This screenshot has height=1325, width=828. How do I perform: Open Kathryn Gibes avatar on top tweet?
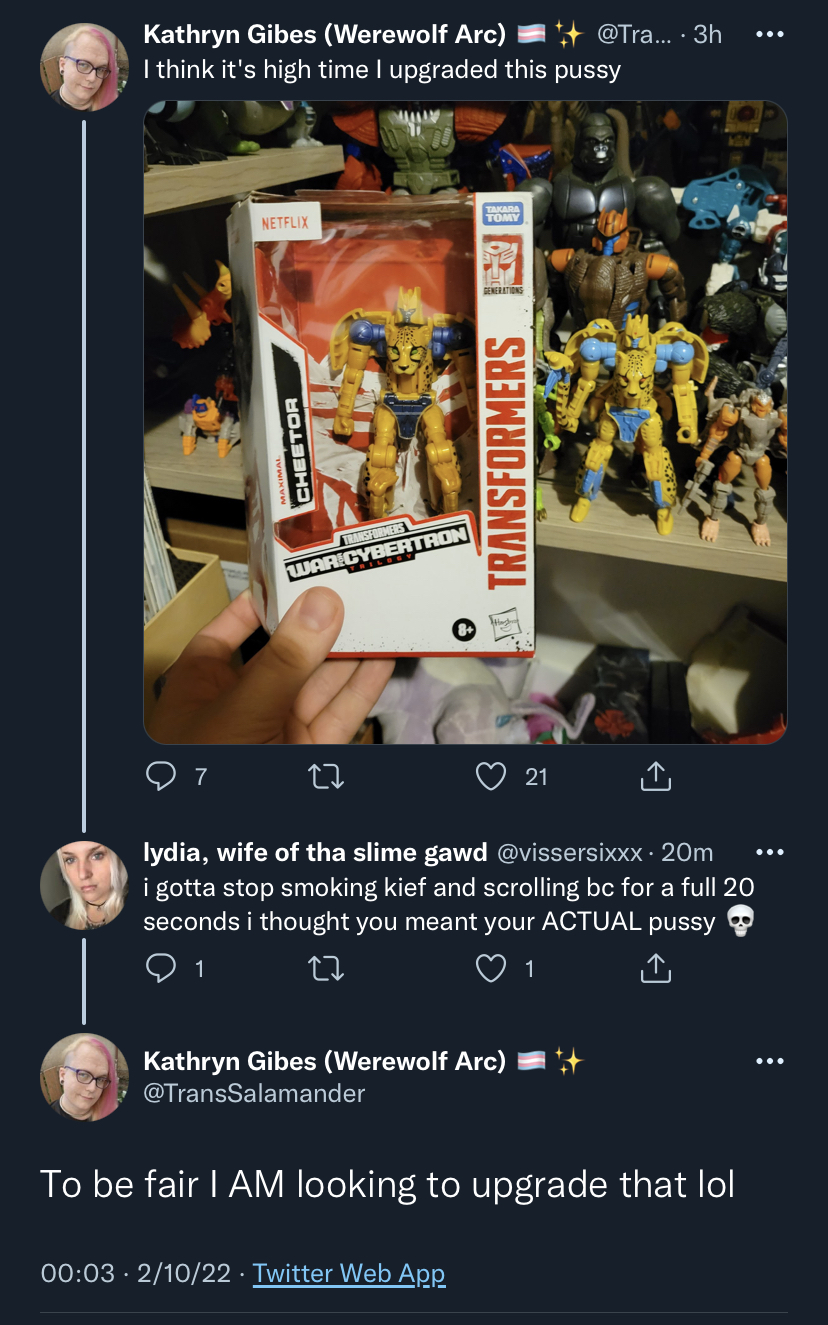coord(84,67)
